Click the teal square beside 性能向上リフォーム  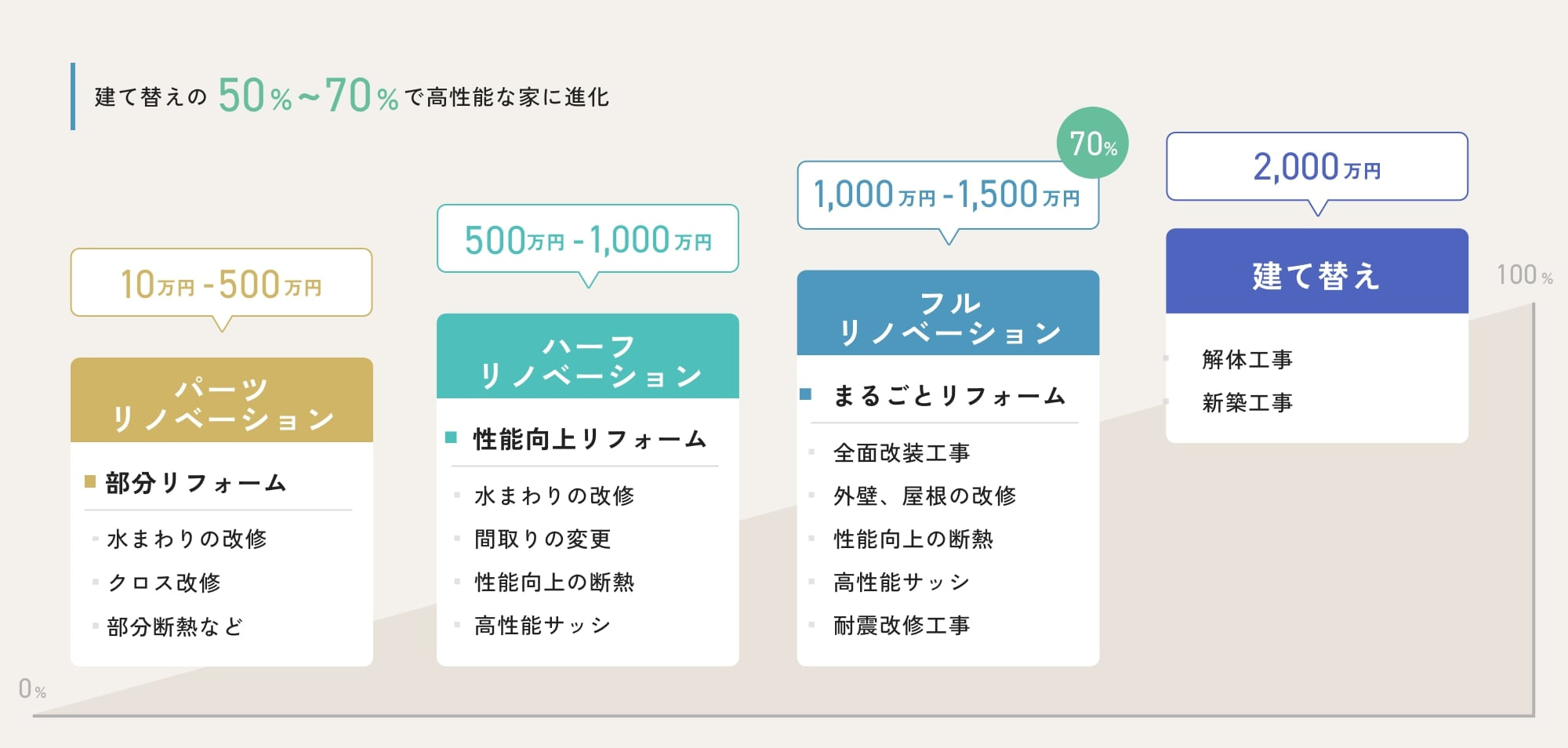point(451,438)
